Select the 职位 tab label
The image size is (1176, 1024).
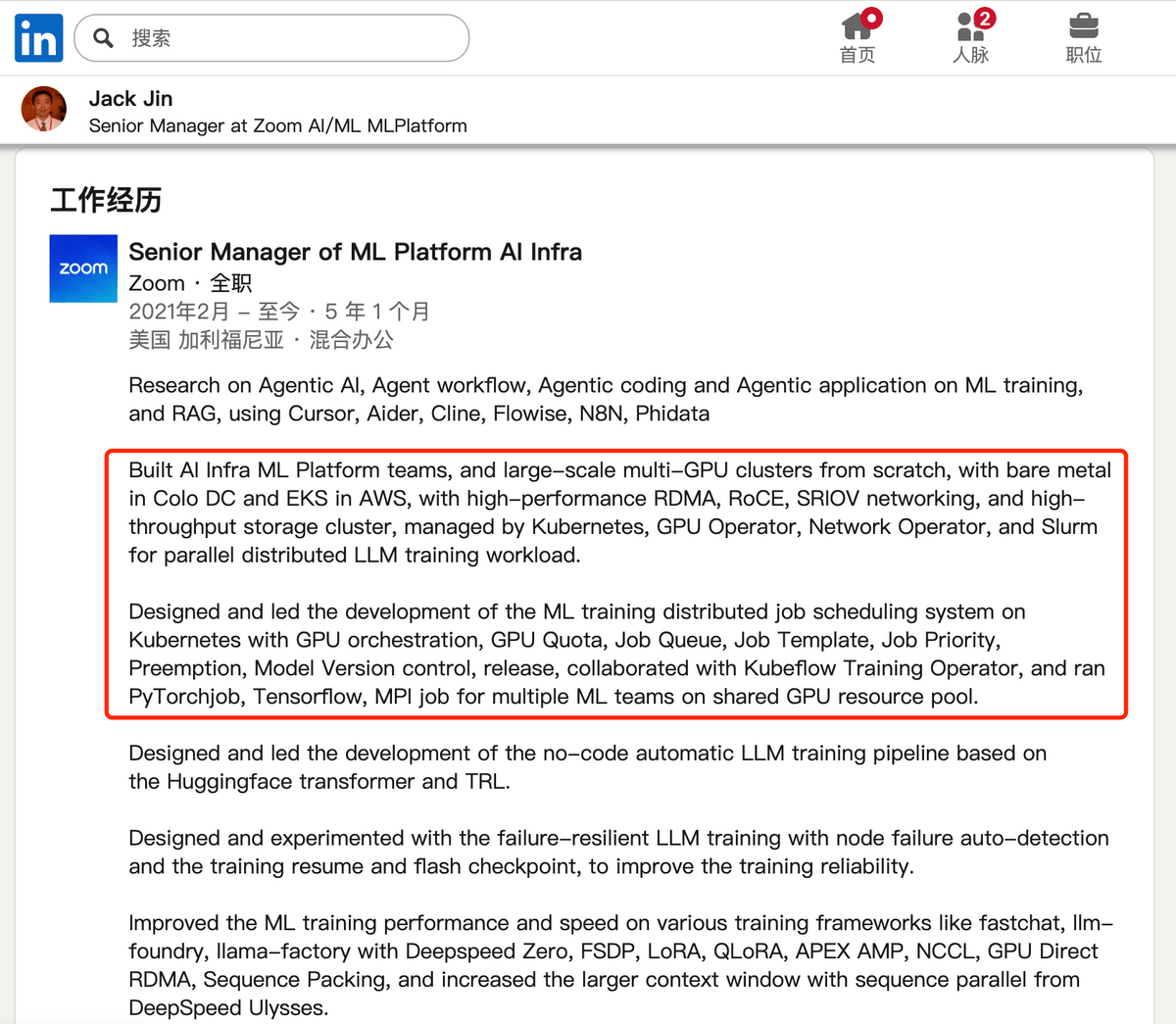(1084, 55)
